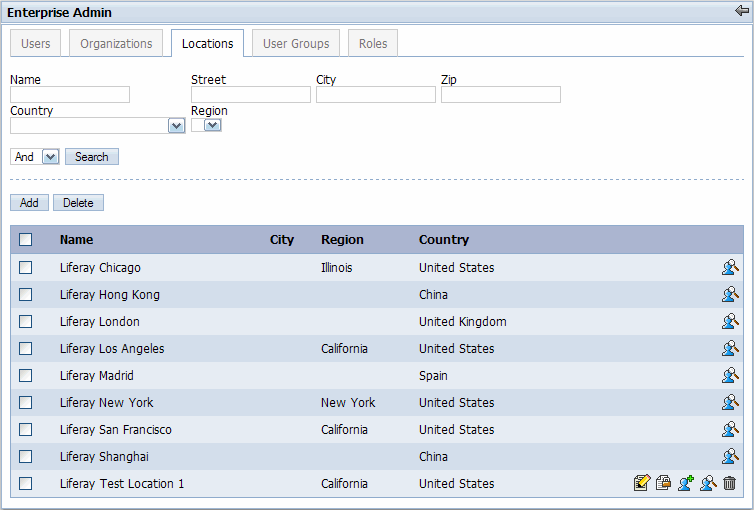
Task: Switch to the Roles tab
Action: tap(373, 43)
